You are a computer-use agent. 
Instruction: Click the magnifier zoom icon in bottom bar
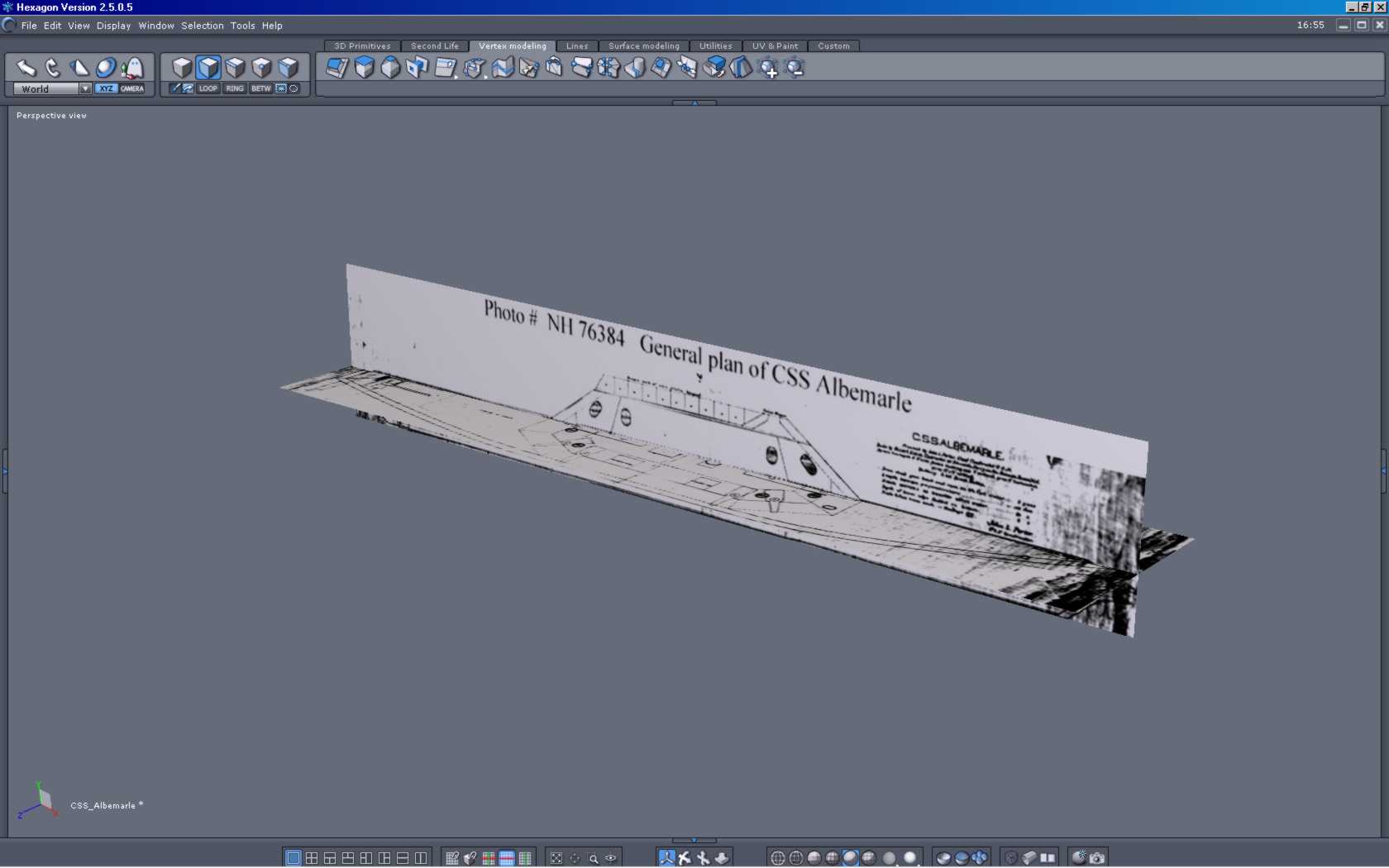pyautogui.click(x=593, y=858)
